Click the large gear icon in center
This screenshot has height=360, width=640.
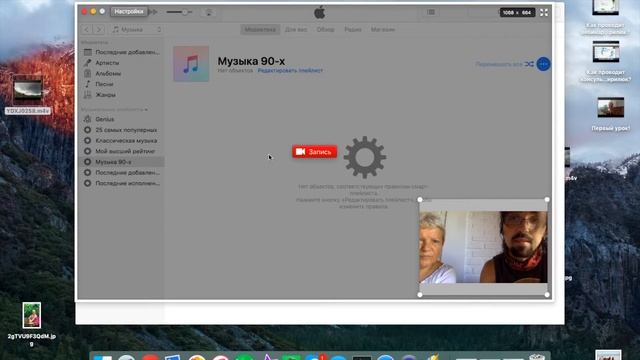tap(364, 157)
